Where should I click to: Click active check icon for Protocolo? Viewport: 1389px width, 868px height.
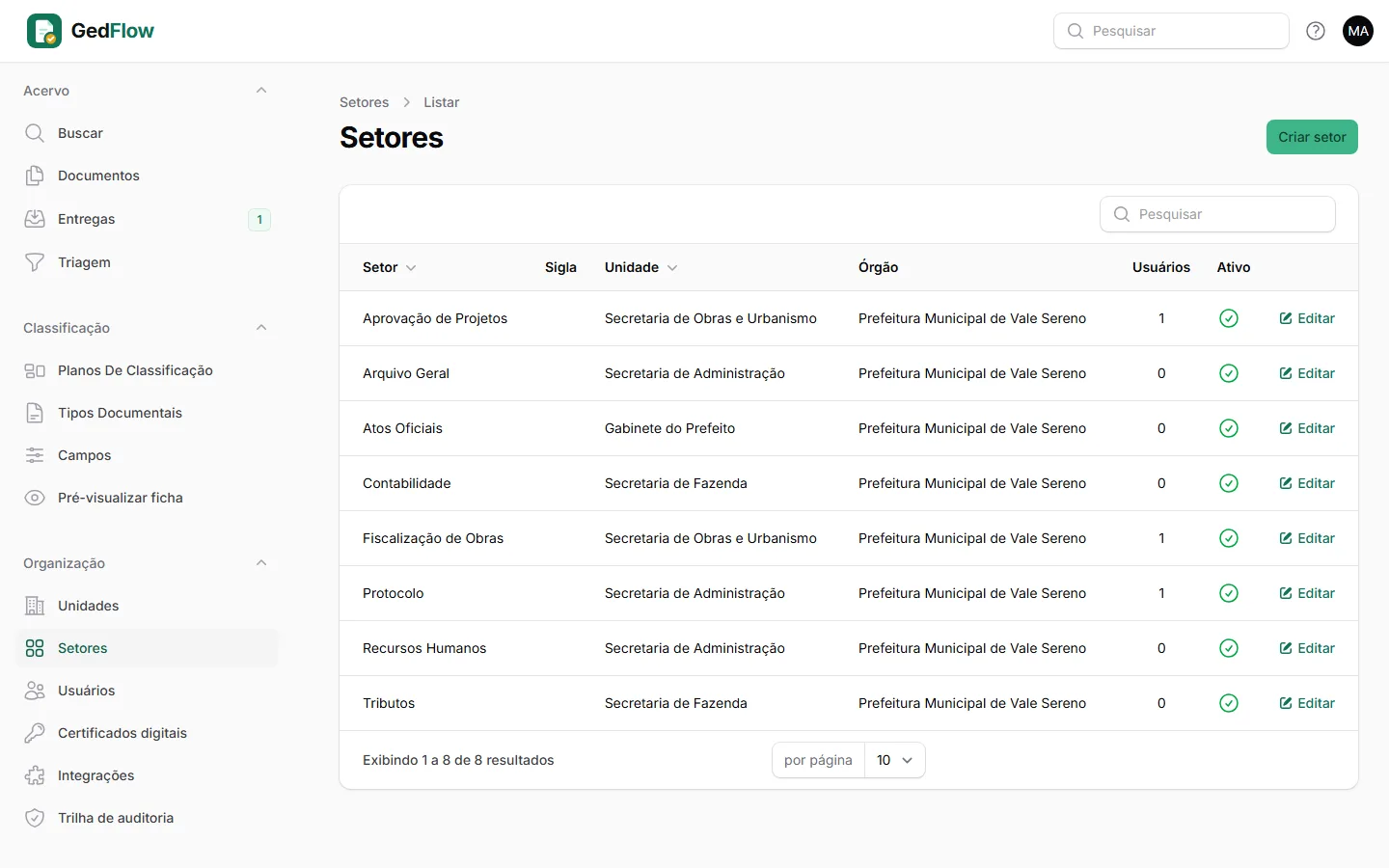1229,593
